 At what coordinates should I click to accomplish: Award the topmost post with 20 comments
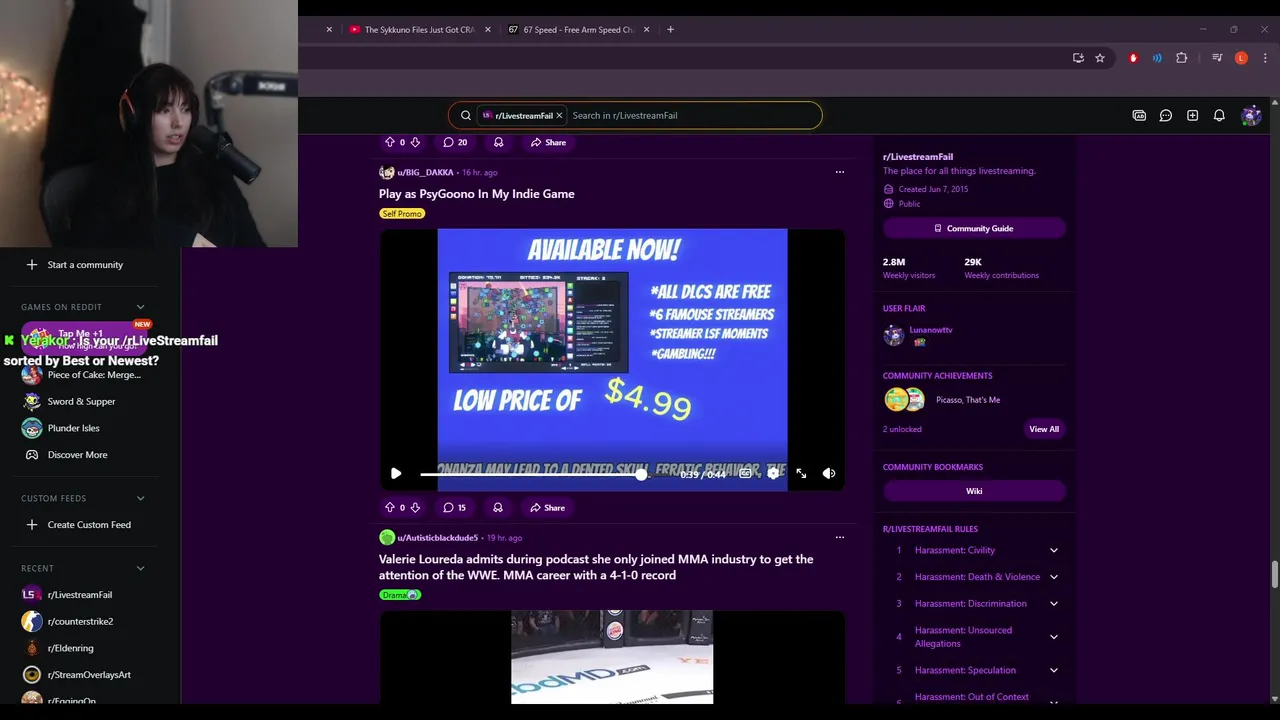click(498, 142)
